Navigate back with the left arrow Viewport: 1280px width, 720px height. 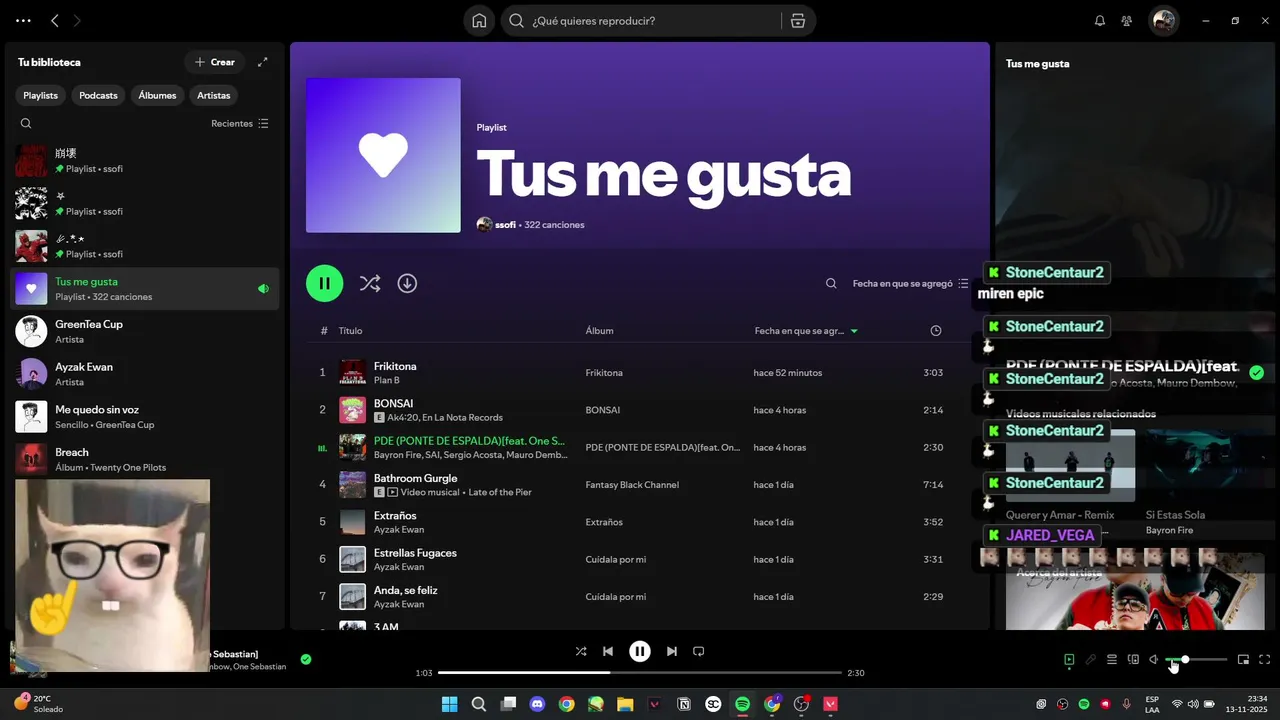55,21
